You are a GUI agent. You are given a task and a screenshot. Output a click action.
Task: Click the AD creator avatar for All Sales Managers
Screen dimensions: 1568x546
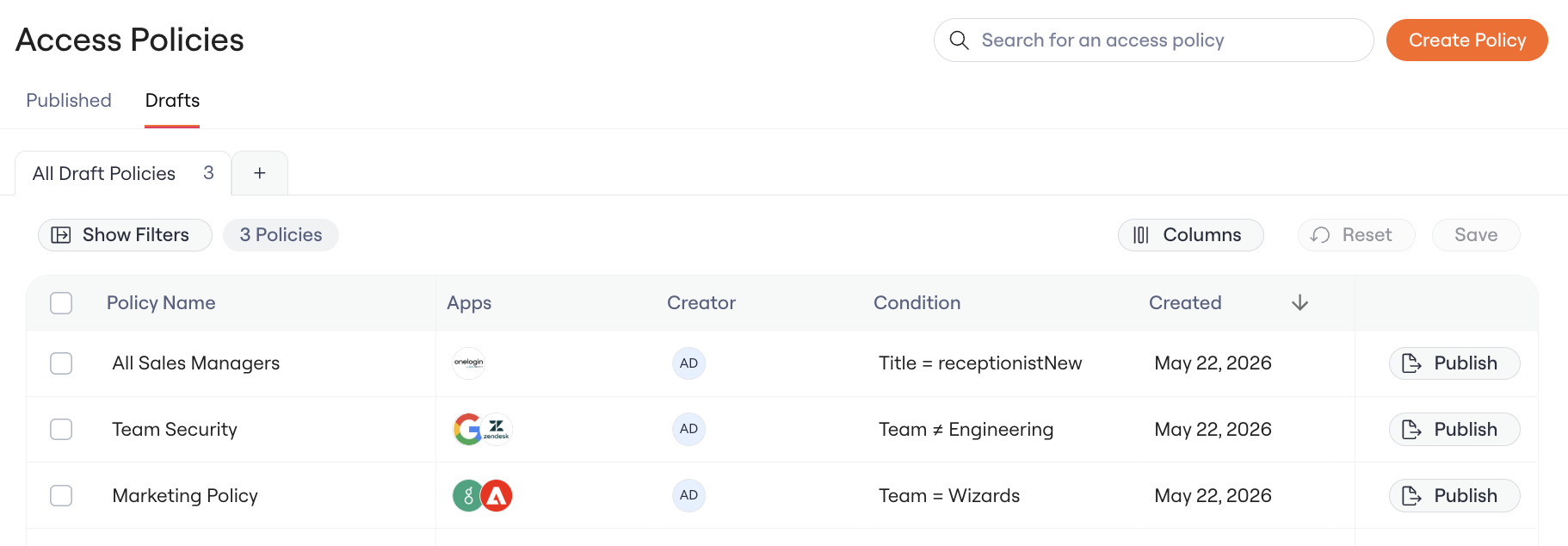pos(688,363)
